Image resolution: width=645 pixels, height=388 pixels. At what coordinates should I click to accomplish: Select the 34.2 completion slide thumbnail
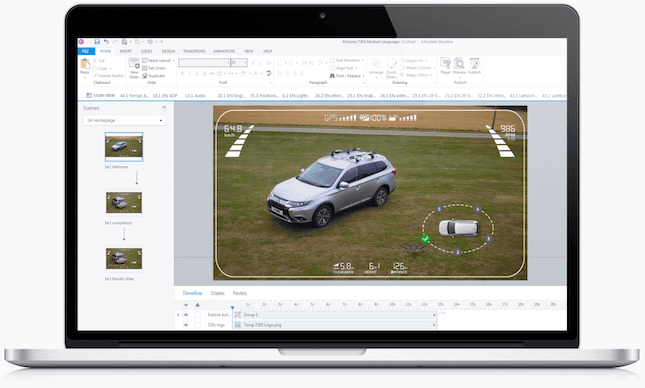click(x=124, y=203)
